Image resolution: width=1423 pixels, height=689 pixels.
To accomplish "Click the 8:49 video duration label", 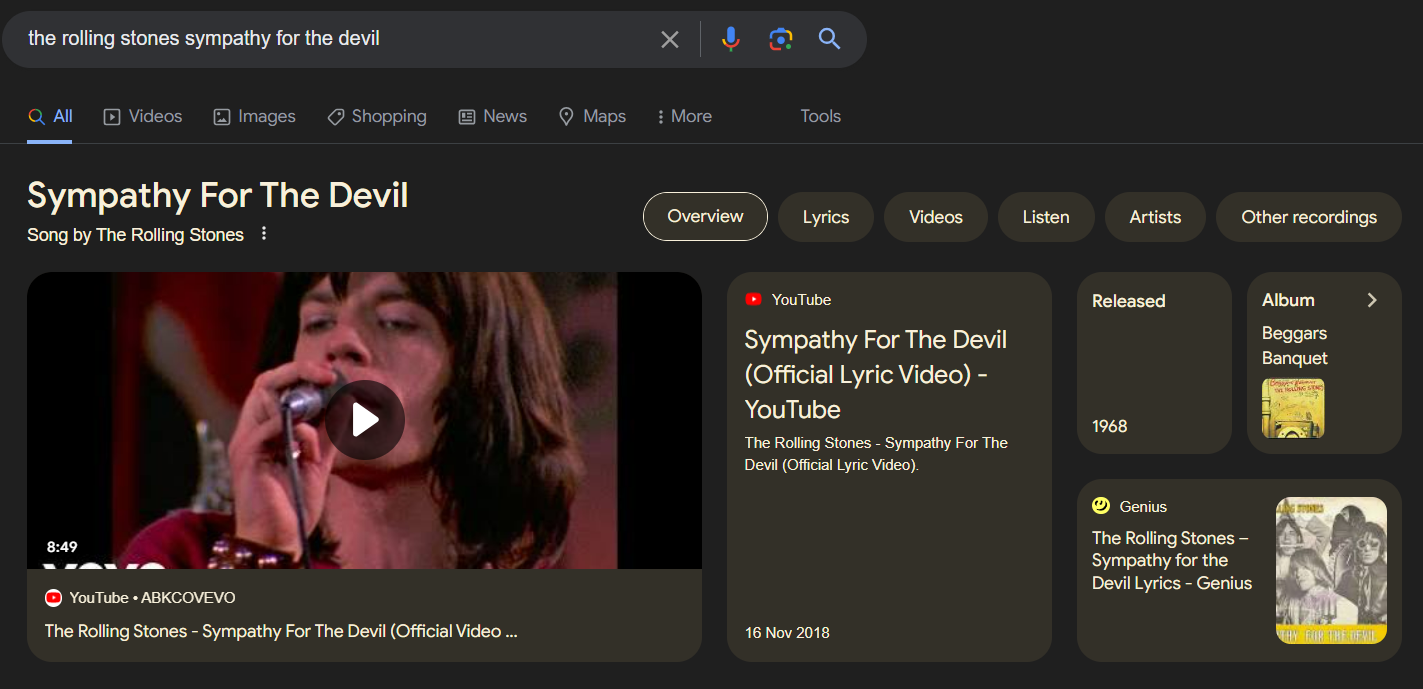I will 62,547.
